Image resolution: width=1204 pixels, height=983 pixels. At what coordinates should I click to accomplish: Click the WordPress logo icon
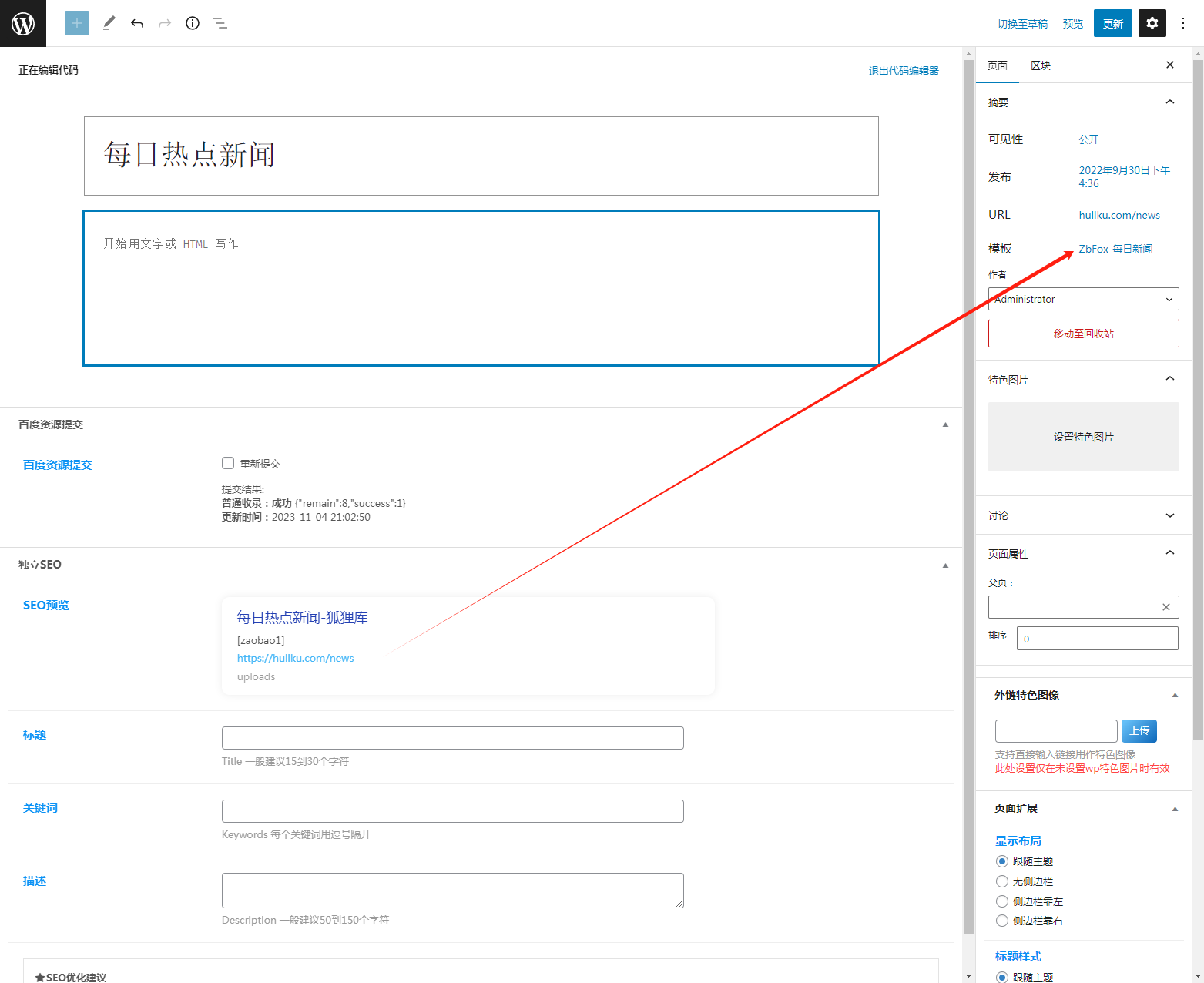(23, 23)
